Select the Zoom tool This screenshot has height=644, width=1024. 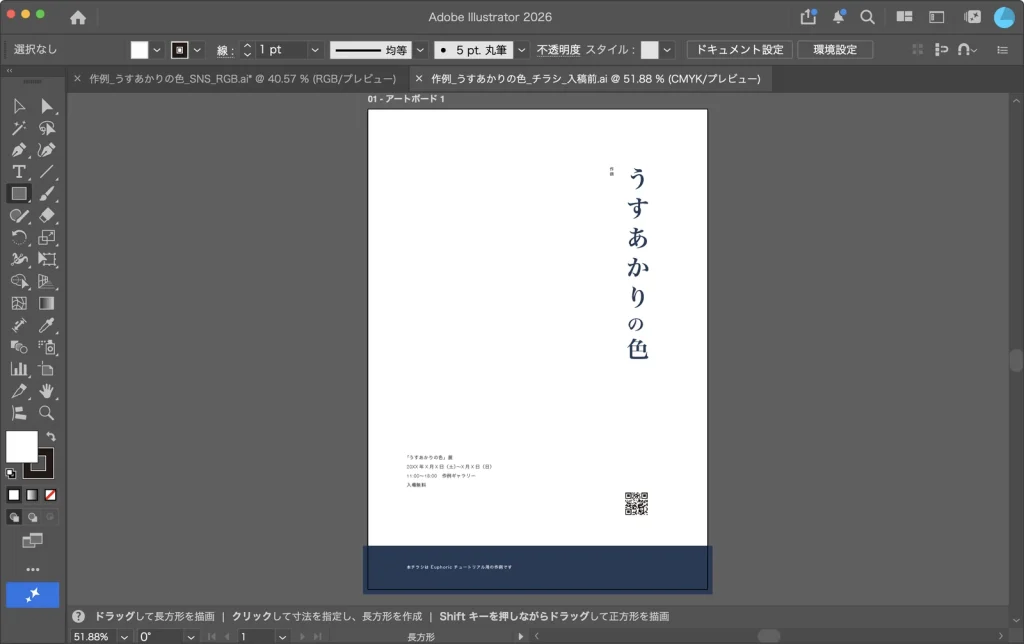click(46, 413)
